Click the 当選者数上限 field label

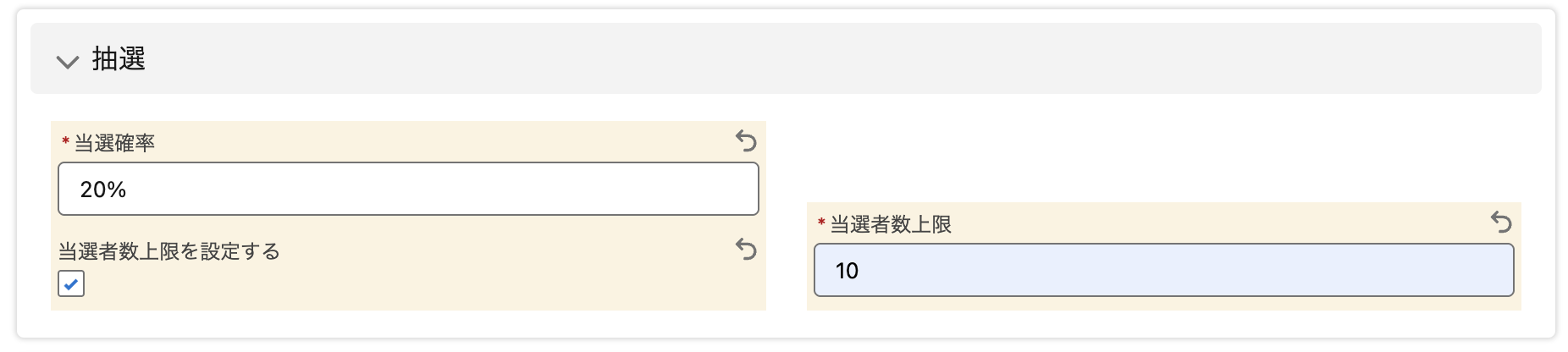(x=891, y=224)
